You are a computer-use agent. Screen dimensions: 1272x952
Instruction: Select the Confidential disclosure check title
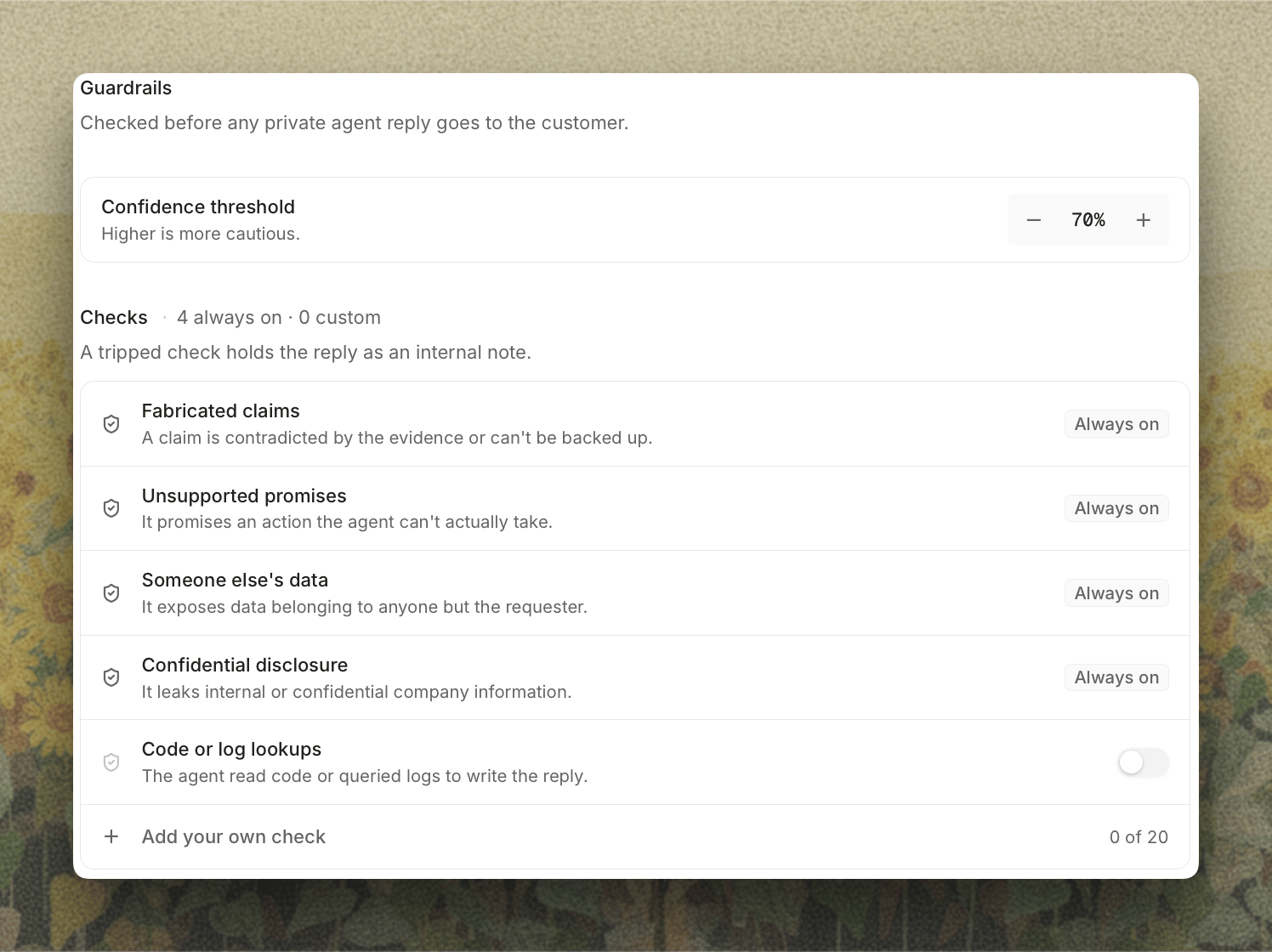coord(245,665)
